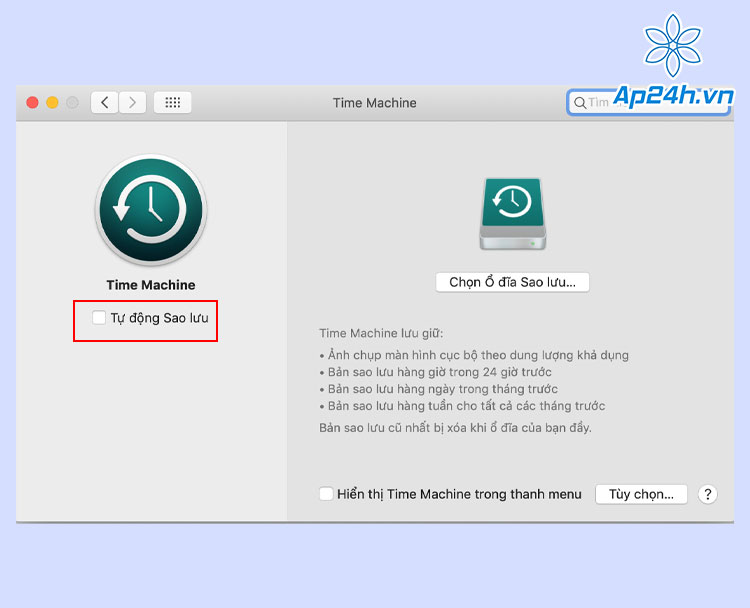The height and width of the screenshot is (608, 750).
Task: Click 'Bản sao lưu hàng giờ trong 24 giờ trước'
Action: tap(435, 372)
